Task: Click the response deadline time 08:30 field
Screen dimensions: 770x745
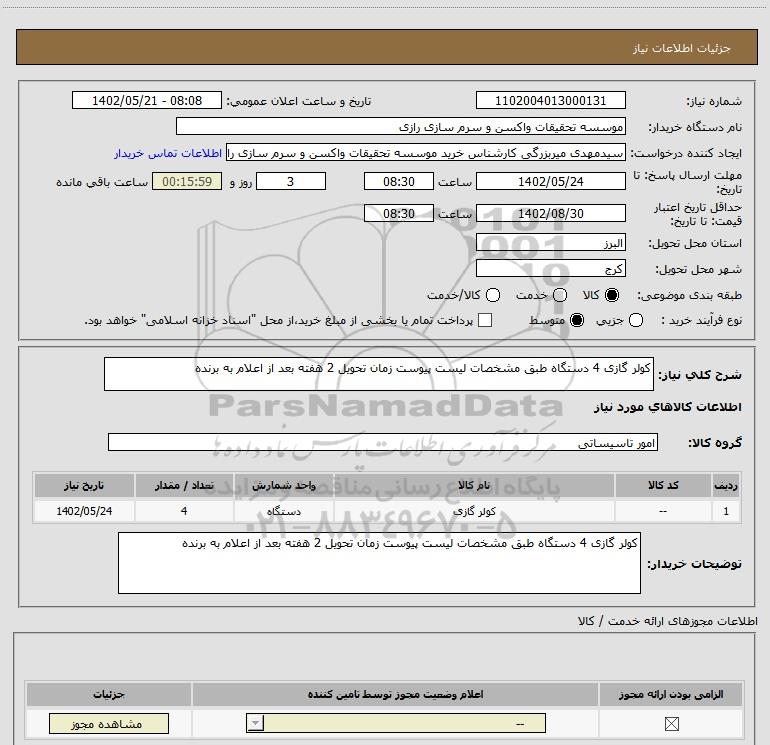Action: coord(399,182)
